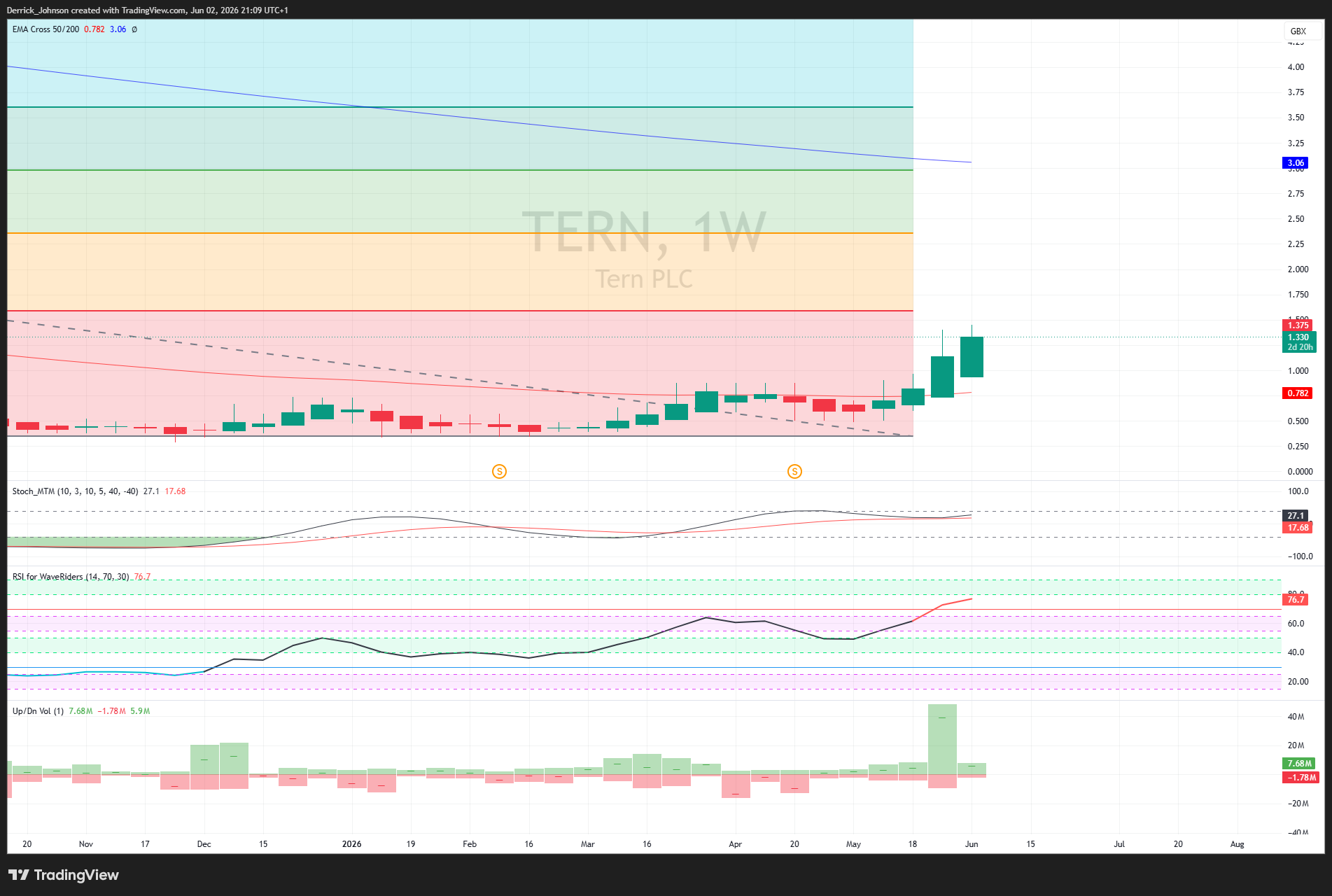Image resolution: width=1332 pixels, height=896 pixels.
Task: Click the green 1.330 current price tag
Action: coord(1299,342)
